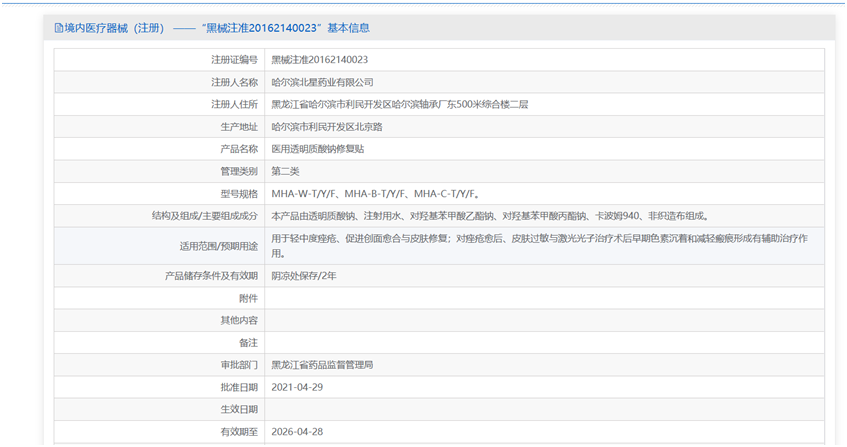This screenshot has width=847, height=447.
Task: Click the label 适用范围/预期用途
Action: [219, 246]
